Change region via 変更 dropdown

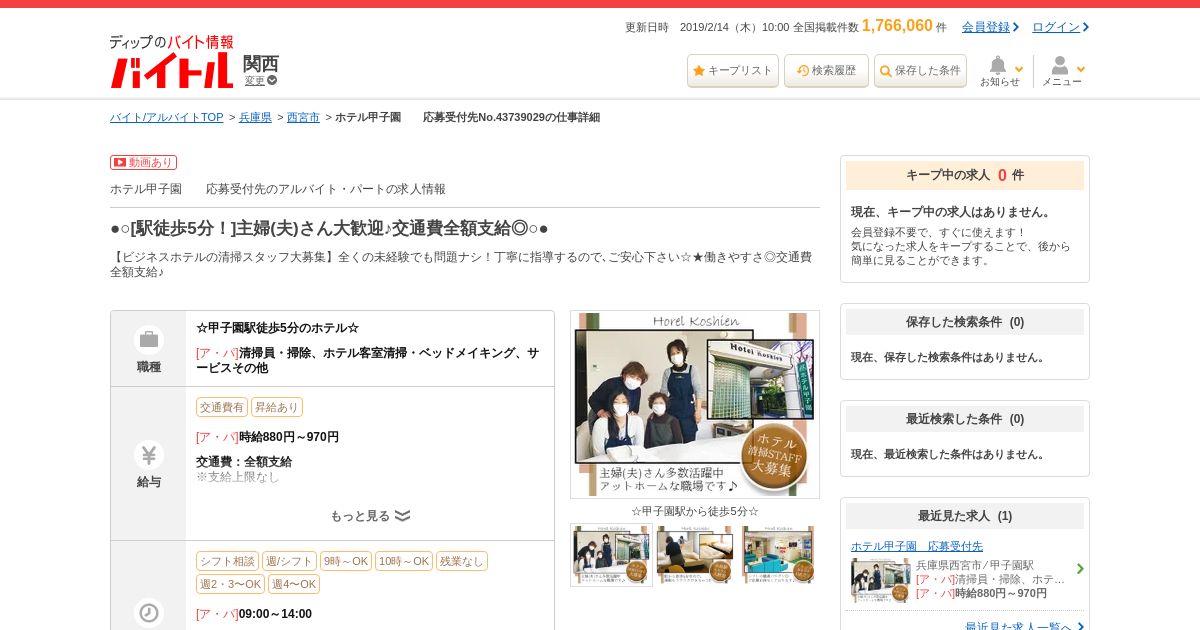[261, 80]
